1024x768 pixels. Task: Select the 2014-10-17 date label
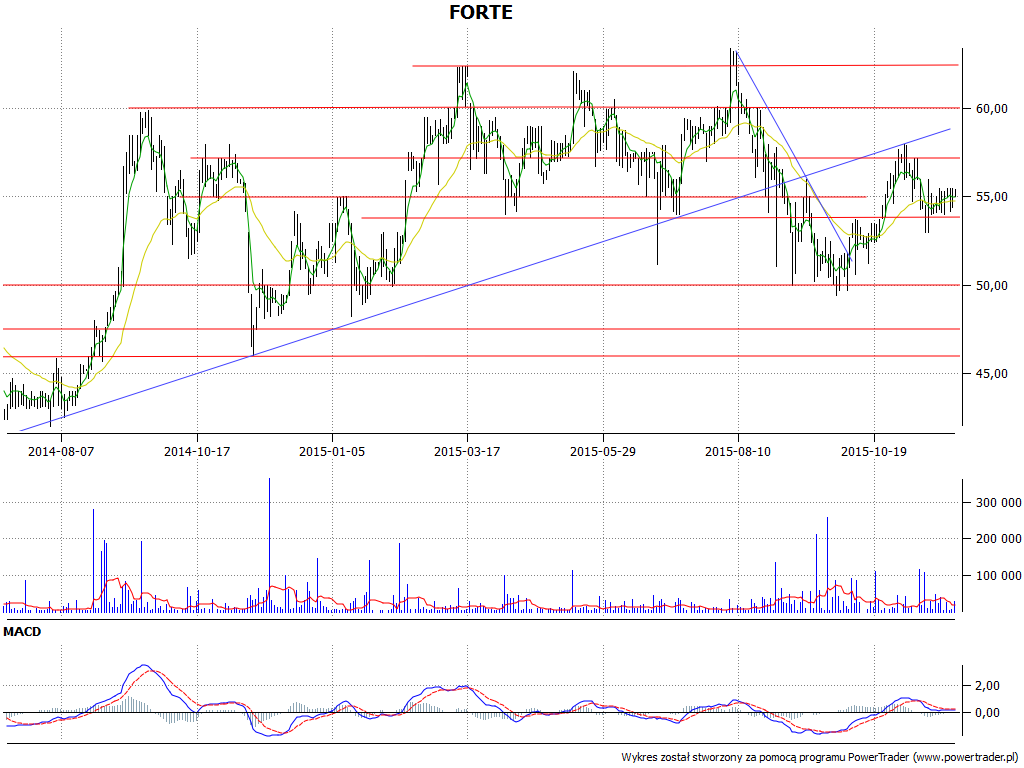click(197, 451)
